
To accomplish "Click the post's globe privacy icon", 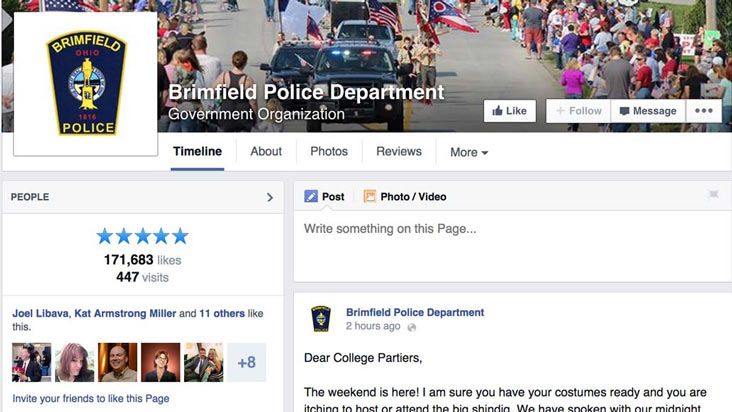I will pos(411,327).
